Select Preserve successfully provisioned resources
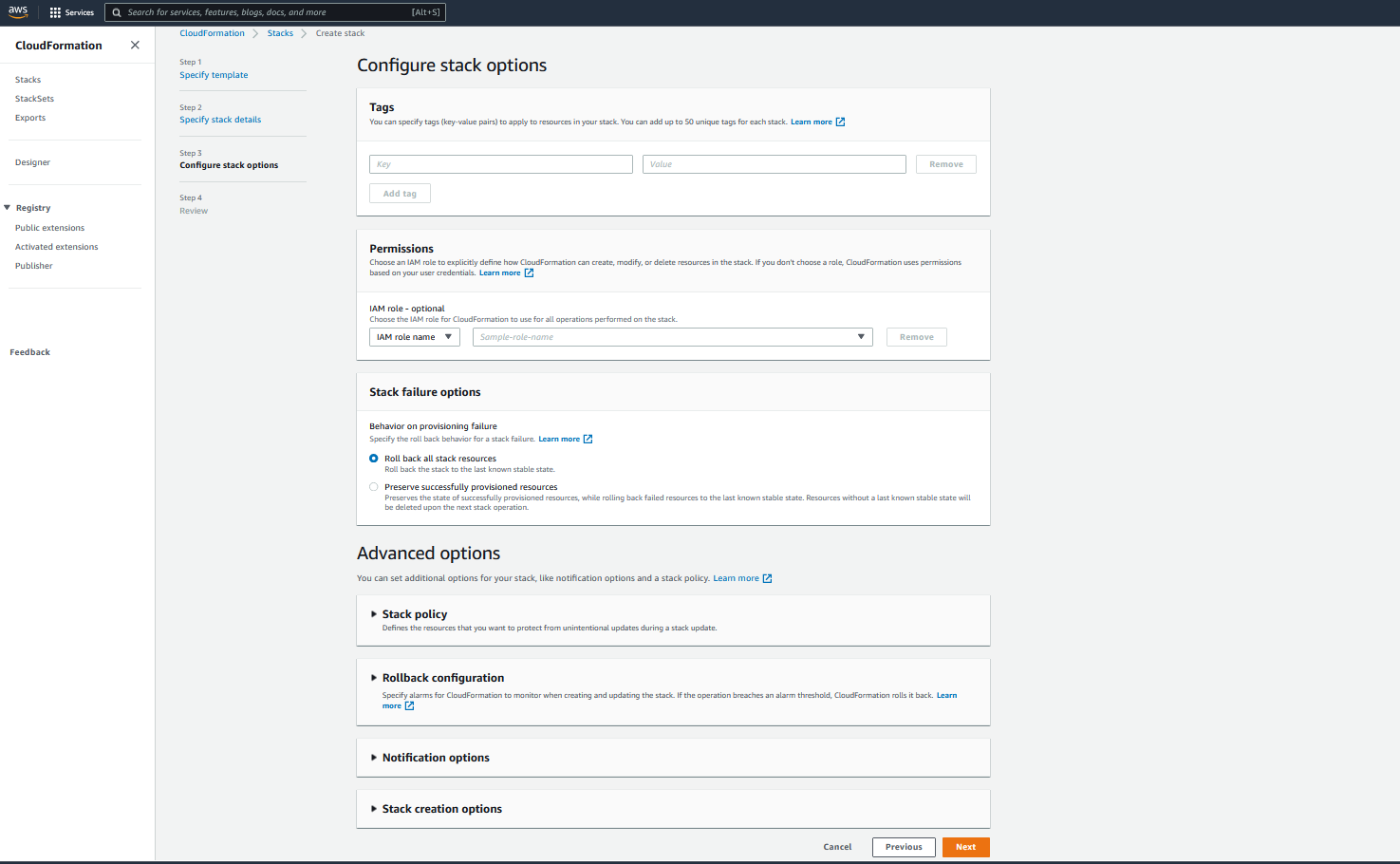This screenshot has height=864, width=1400. coord(374,487)
